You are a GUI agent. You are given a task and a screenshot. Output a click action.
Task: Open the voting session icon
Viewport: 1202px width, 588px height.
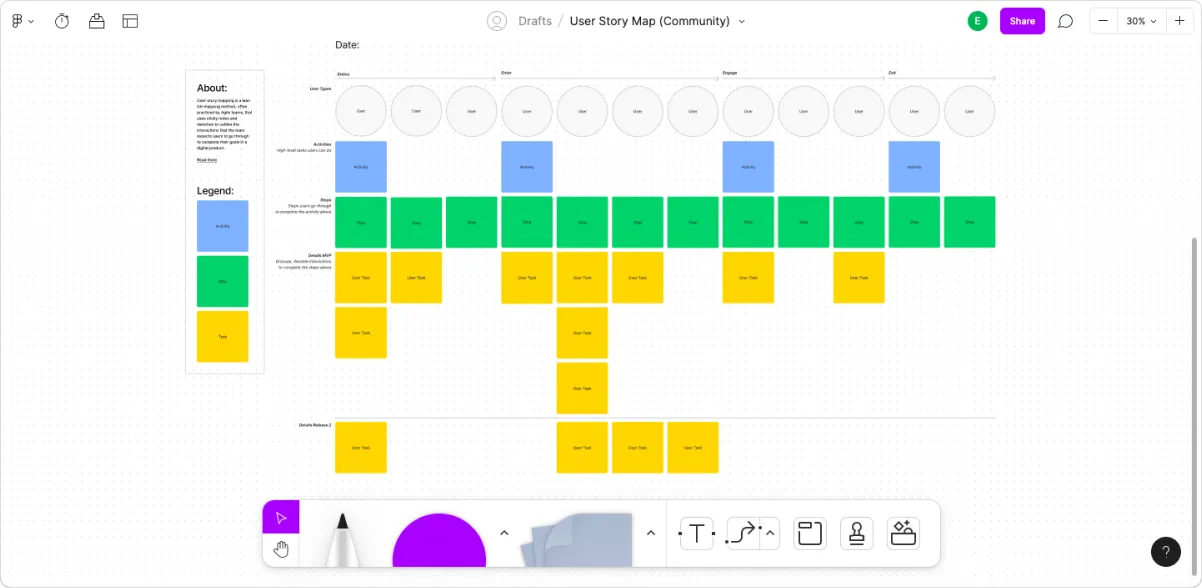[x=96, y=21]
